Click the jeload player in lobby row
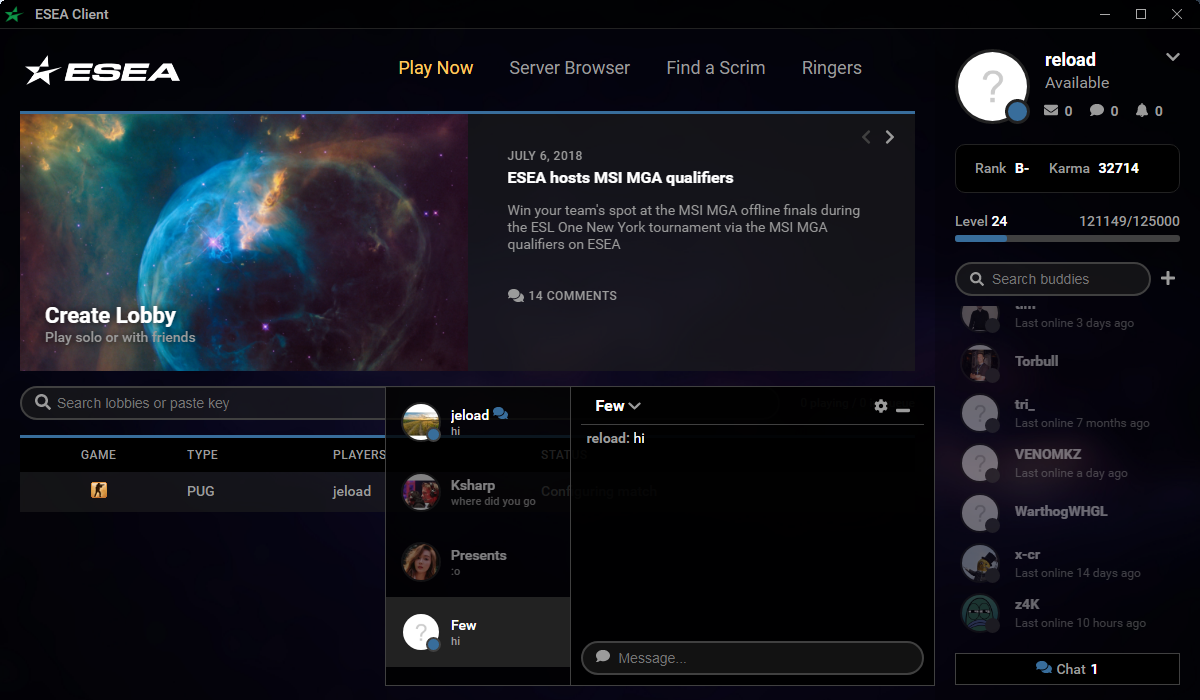1200x700 pixels. coord(352,491)
